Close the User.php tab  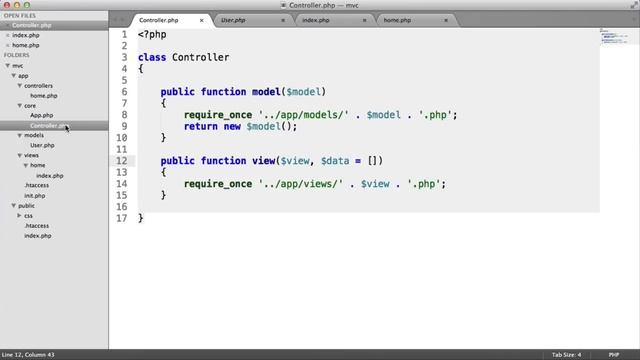point(283,20)
